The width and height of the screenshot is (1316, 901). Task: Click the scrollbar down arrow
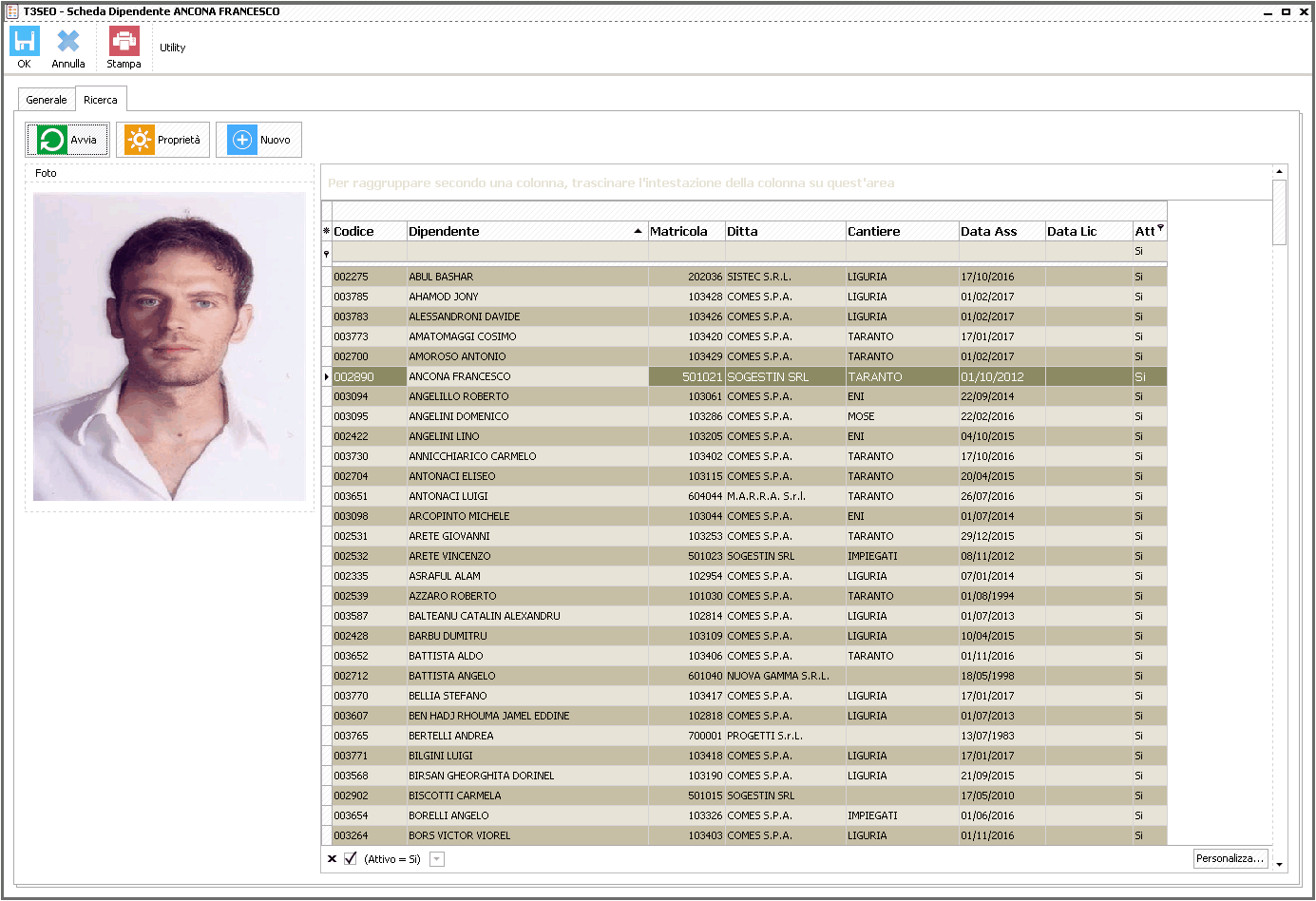[1280, 864]
